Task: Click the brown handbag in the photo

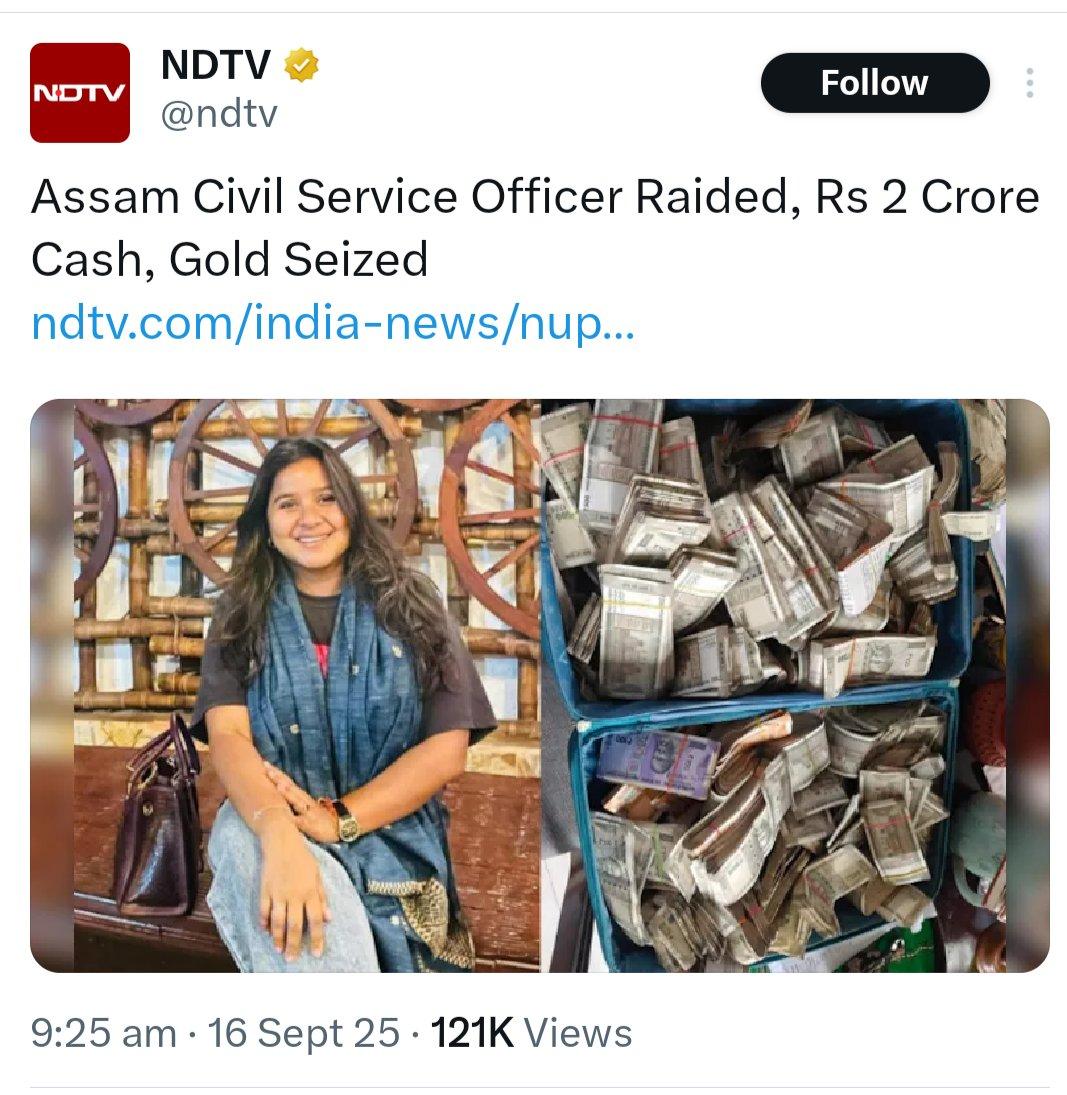Action: [x=159, y=818]
